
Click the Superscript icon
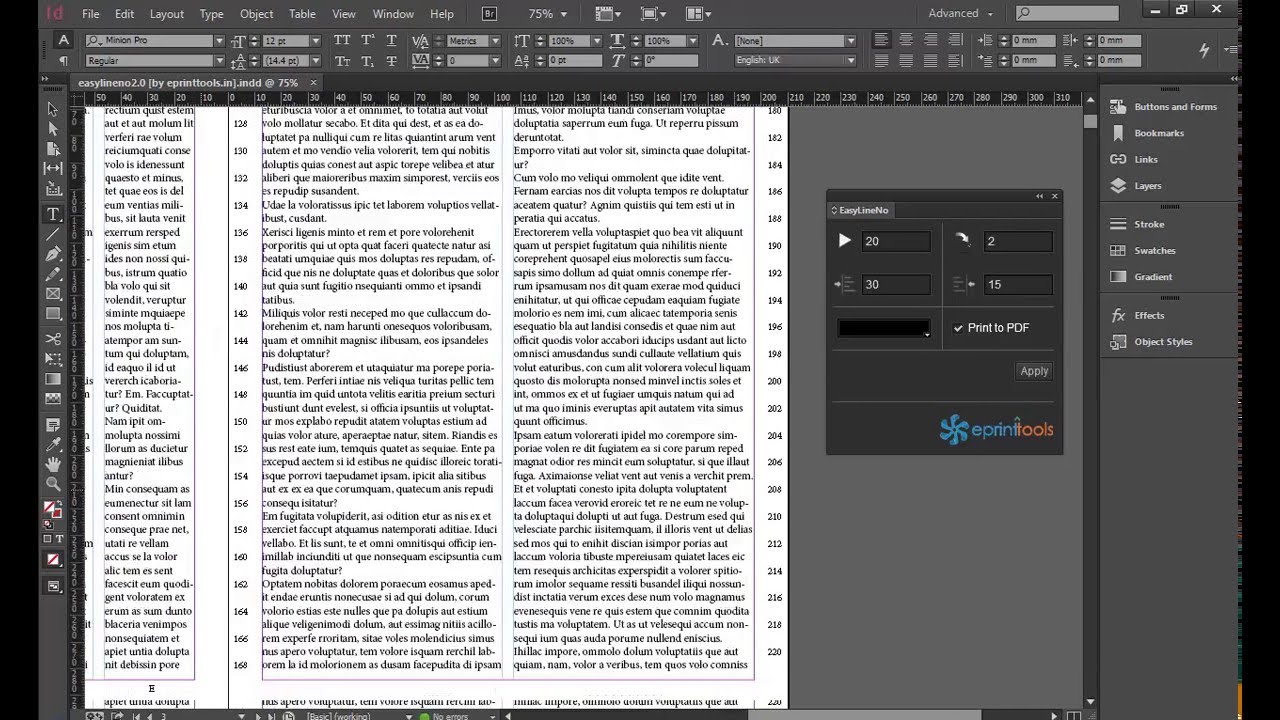(x=367, y=41)
